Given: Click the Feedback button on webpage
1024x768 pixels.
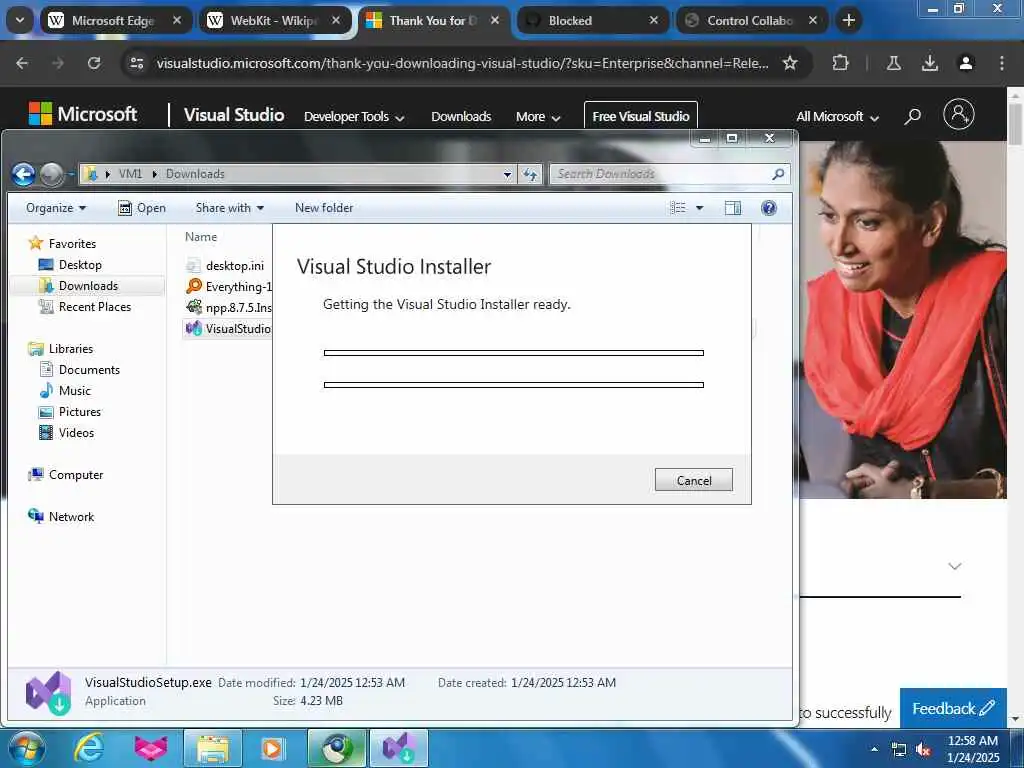Looking at the screenshot, I should click(x=953, y=708).
